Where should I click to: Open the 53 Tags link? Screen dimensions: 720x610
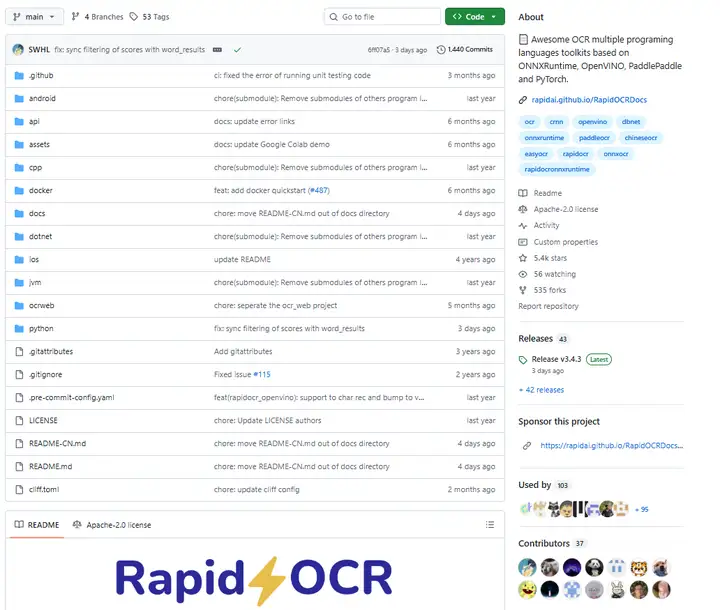pos(149,17)
